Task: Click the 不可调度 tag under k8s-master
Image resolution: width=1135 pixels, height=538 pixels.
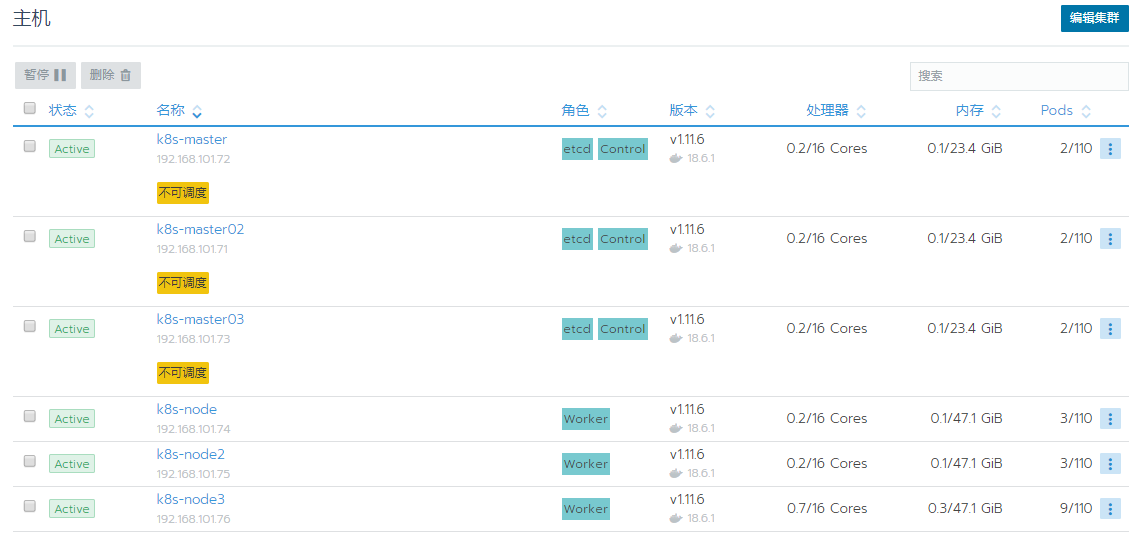Action: tap(182, 193)
